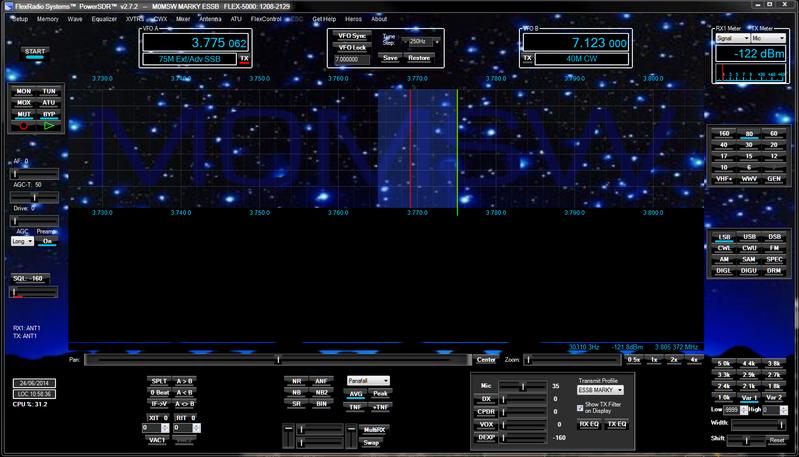Open the FlexControl menu
Screen dimensions: 799x457
coord(266,19)
